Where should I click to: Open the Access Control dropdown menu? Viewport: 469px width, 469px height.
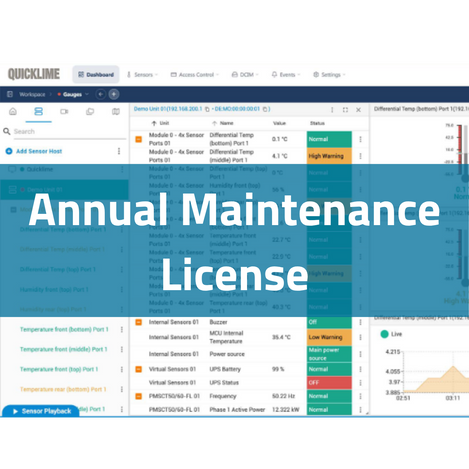click(195, 75)
